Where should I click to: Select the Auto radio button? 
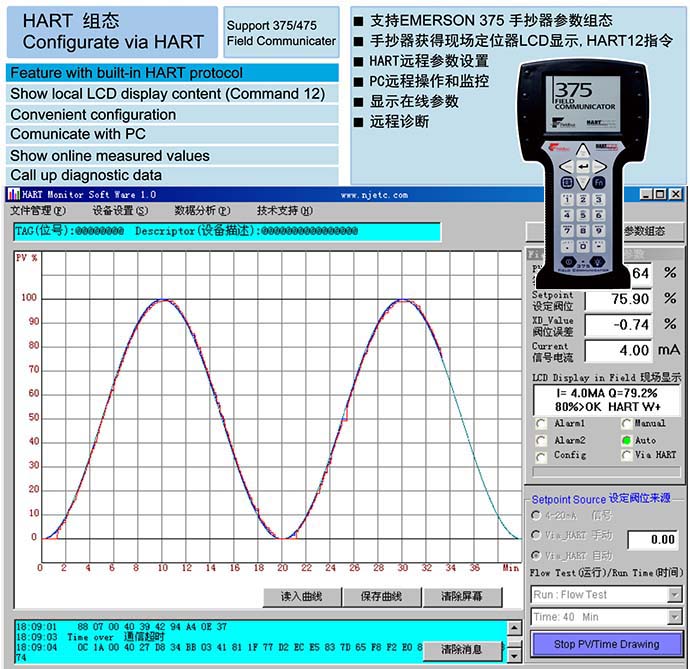[x=626, y=440]
